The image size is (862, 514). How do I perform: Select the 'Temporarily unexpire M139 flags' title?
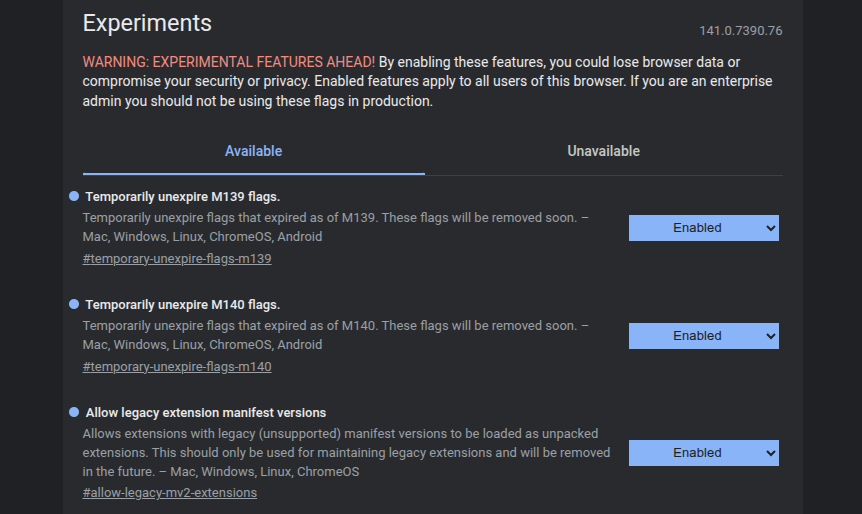point(182,197)
